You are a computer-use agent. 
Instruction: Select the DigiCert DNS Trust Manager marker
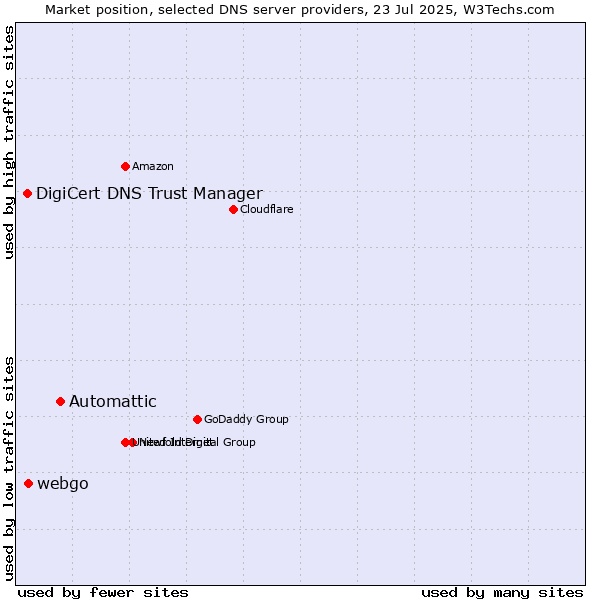(27, 194)
